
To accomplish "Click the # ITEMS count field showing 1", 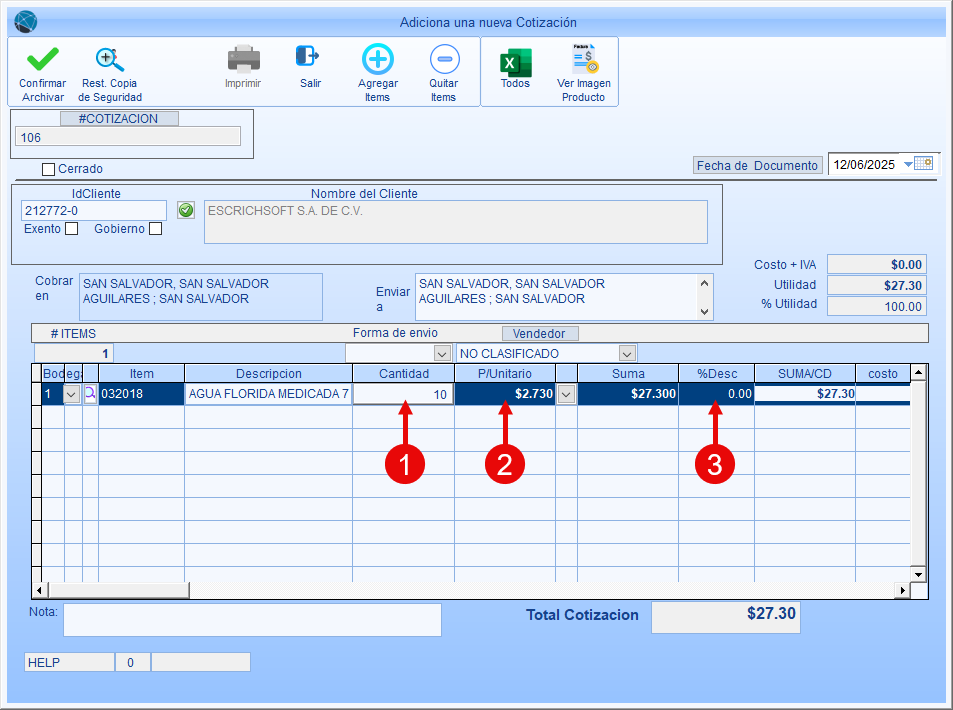I will [x=74, y=353].
